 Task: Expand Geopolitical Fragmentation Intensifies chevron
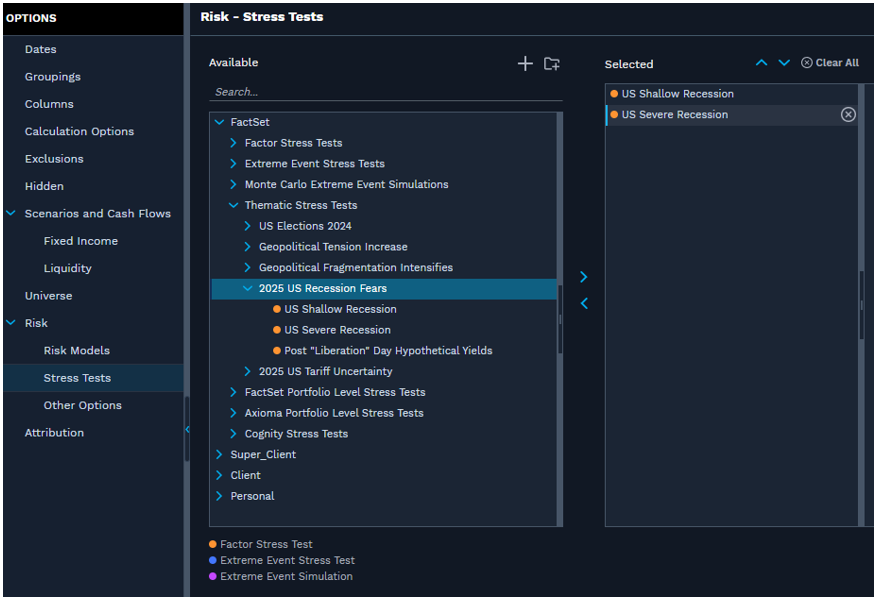(x=247, y=267)
